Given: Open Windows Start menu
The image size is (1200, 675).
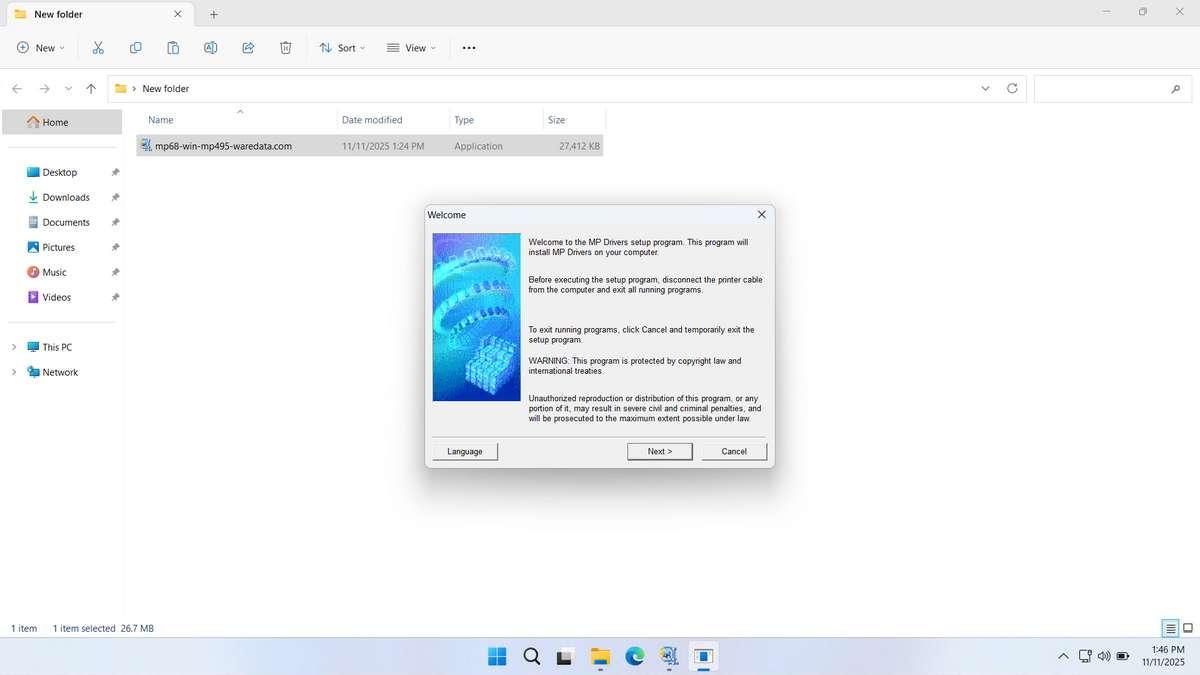Looking at the screenshot, I should (497, 657).
